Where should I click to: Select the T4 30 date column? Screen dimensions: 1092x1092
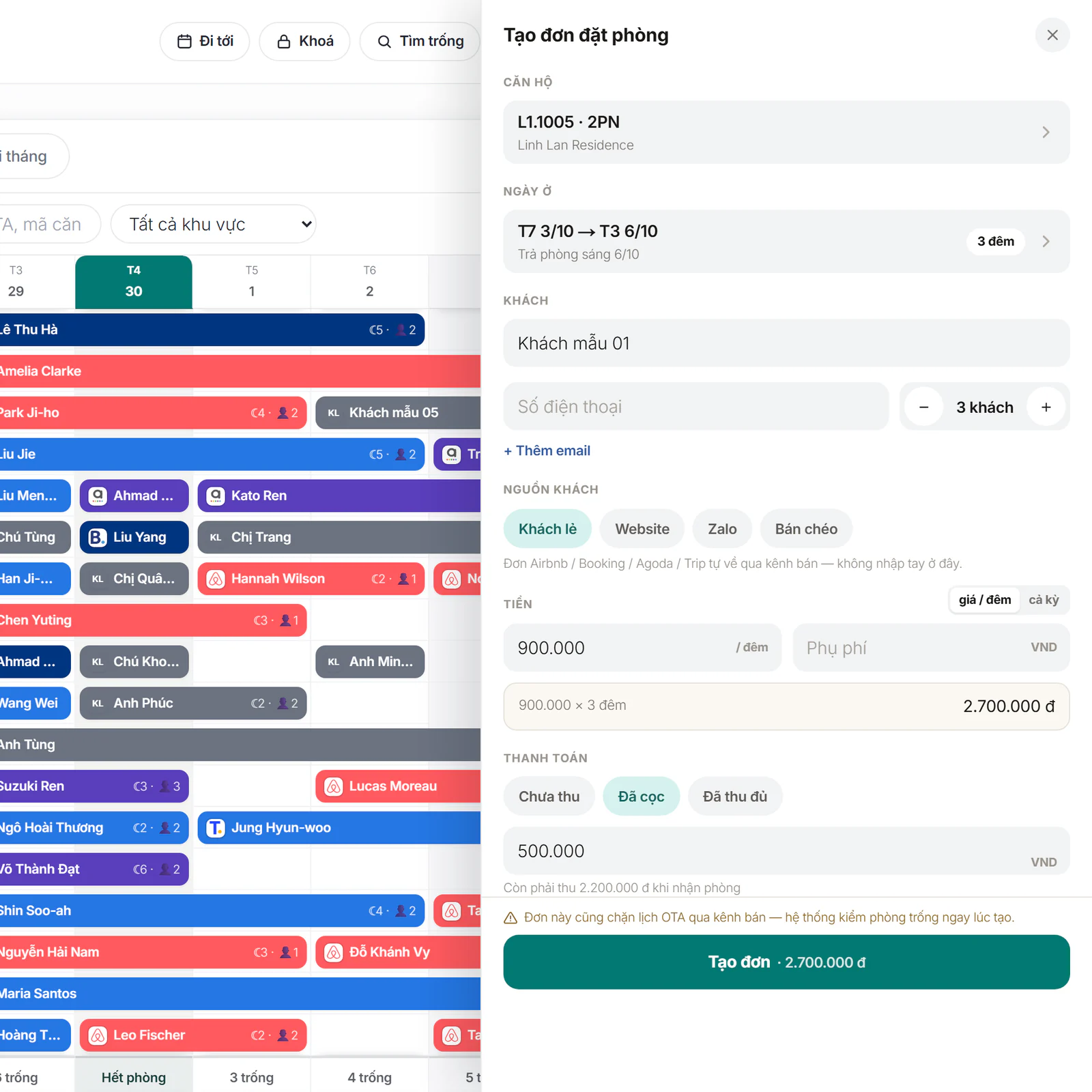coord(134,282)
